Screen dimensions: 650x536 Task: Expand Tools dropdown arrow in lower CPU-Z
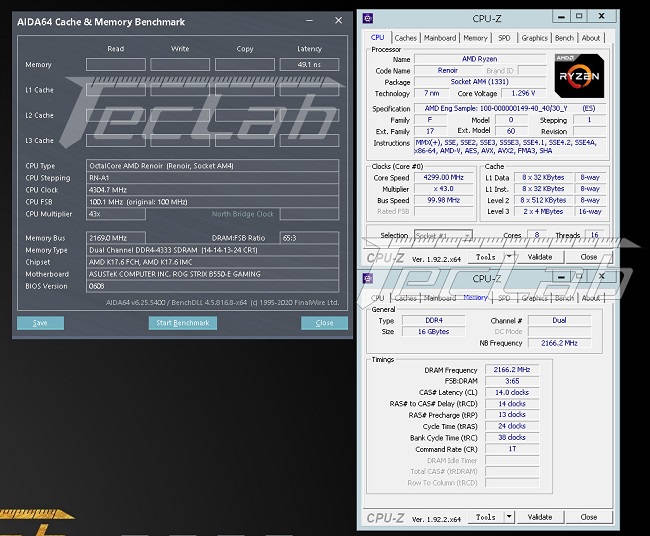[509, 517]
